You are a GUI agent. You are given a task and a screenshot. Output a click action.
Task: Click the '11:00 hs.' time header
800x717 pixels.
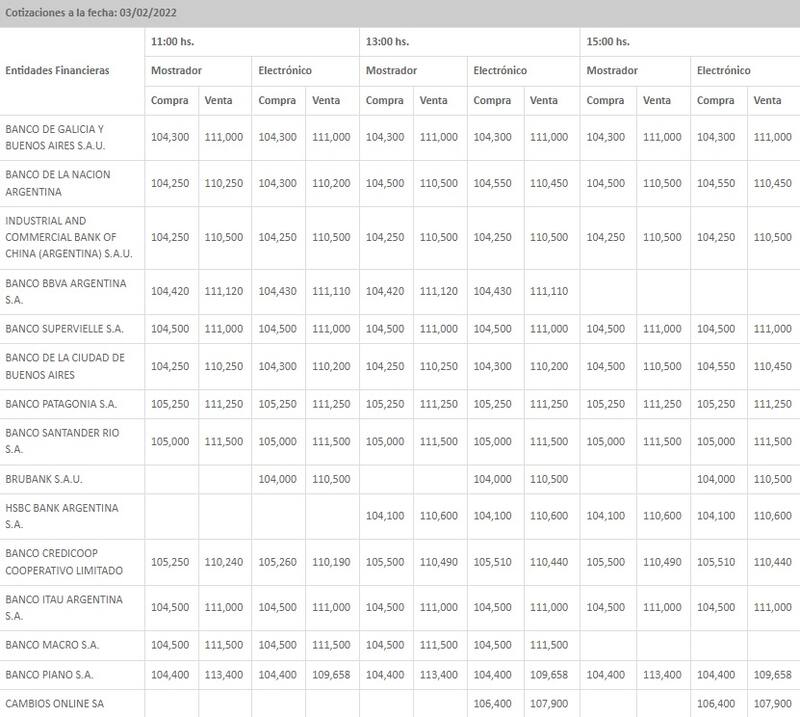tap(172, 41)
